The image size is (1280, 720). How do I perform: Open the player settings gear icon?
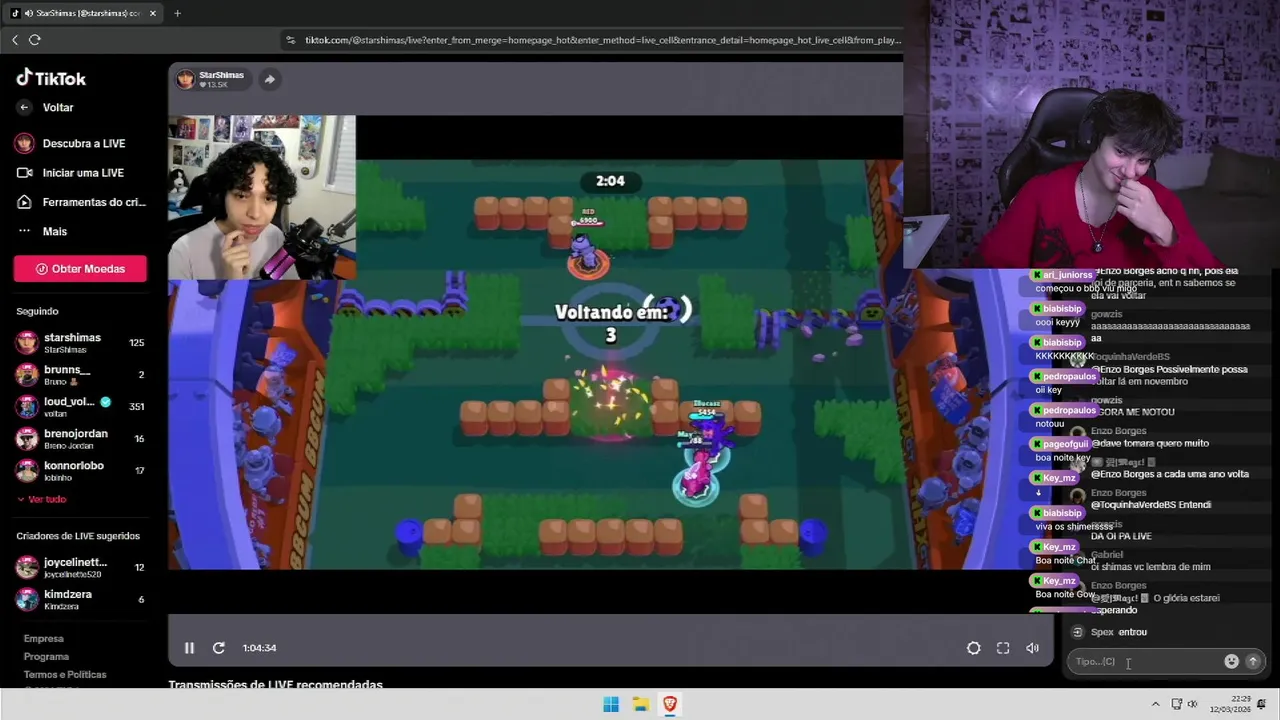click(973, 648)
